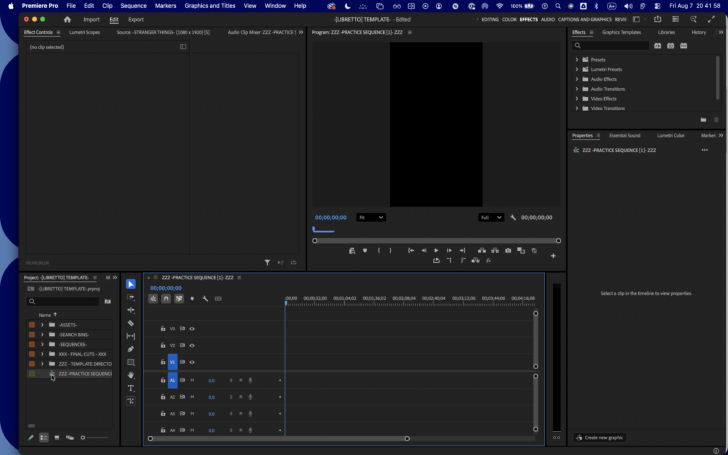
Task: Expand the -ASSETS- bin
Action: click(42, 325)
